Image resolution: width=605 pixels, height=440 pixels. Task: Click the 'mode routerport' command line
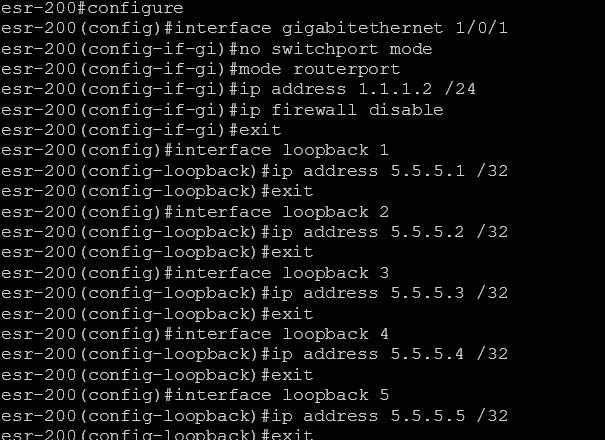pos(319,69)
